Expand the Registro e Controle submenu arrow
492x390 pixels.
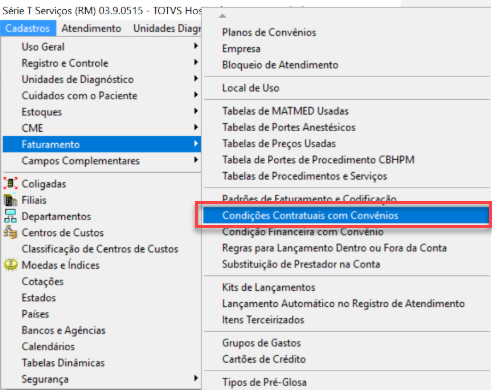pos(196,62)
